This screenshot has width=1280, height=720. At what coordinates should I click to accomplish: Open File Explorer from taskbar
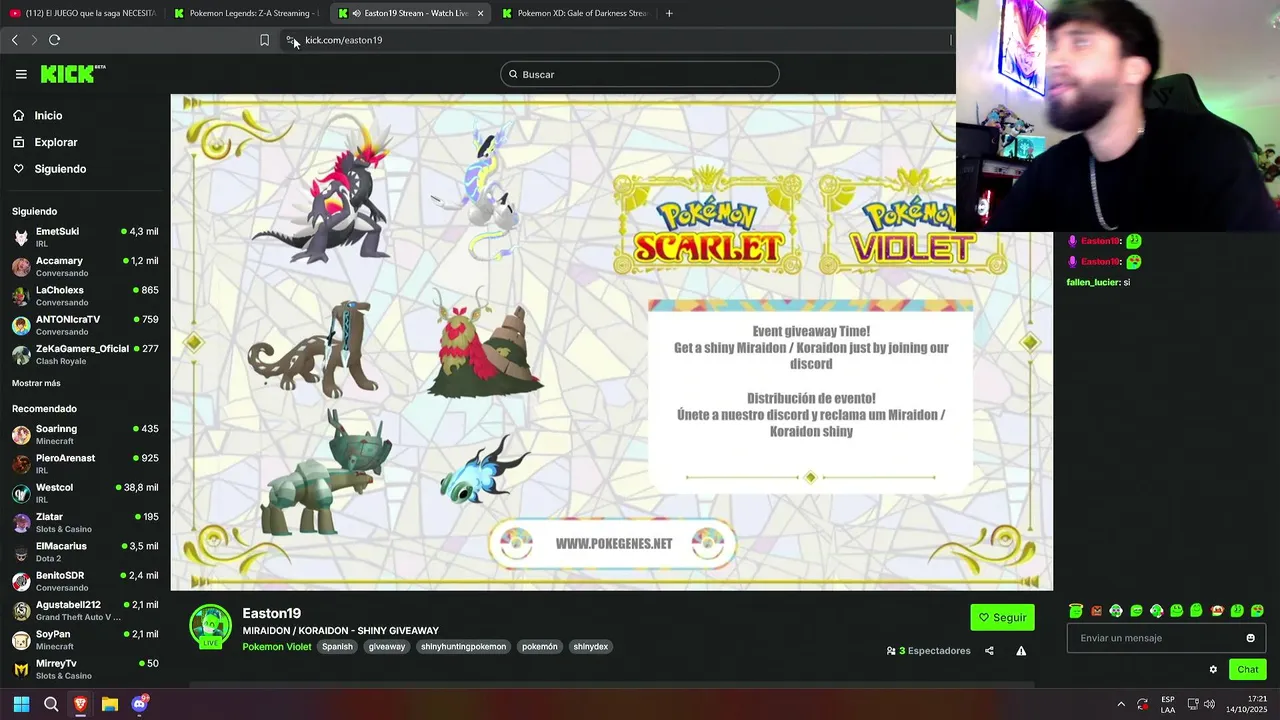coord(110,704)
